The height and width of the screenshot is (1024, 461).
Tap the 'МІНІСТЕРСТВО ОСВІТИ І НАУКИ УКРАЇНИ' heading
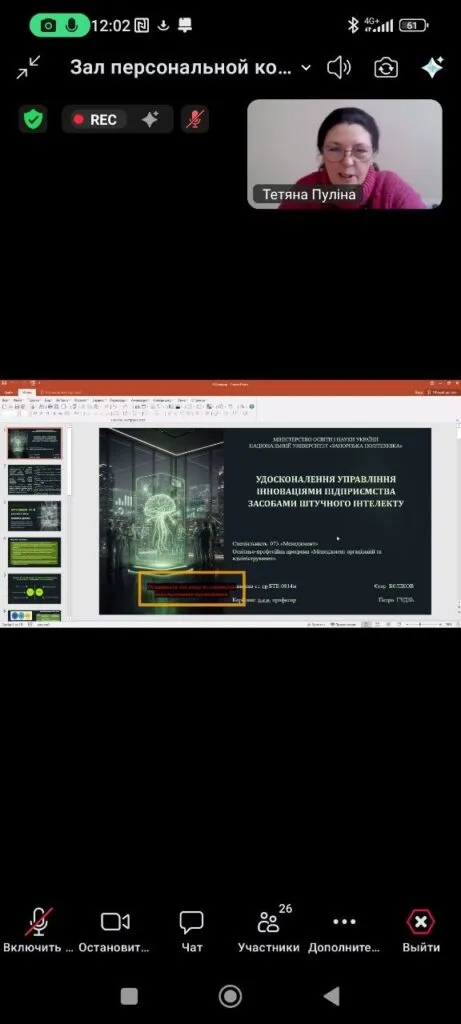326,439
